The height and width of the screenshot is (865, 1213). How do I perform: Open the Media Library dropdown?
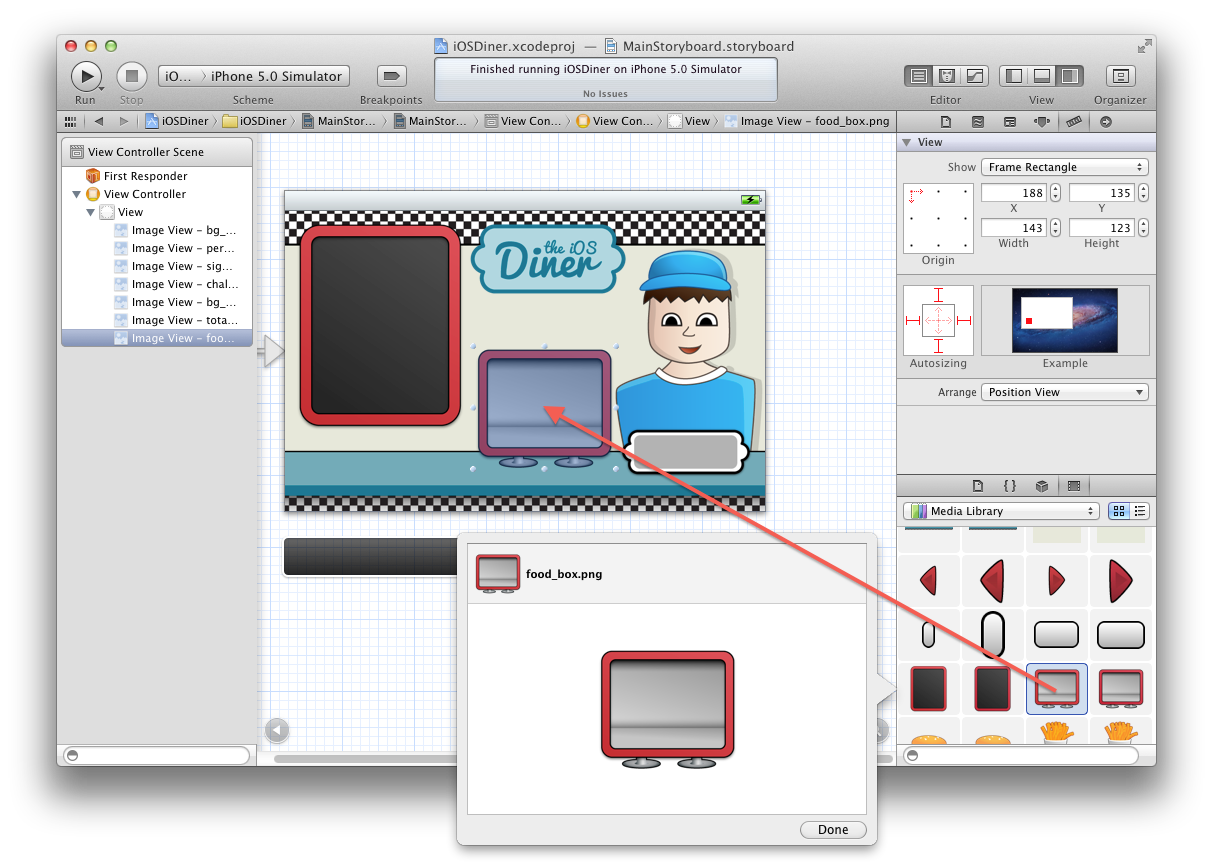point(1001,511)
